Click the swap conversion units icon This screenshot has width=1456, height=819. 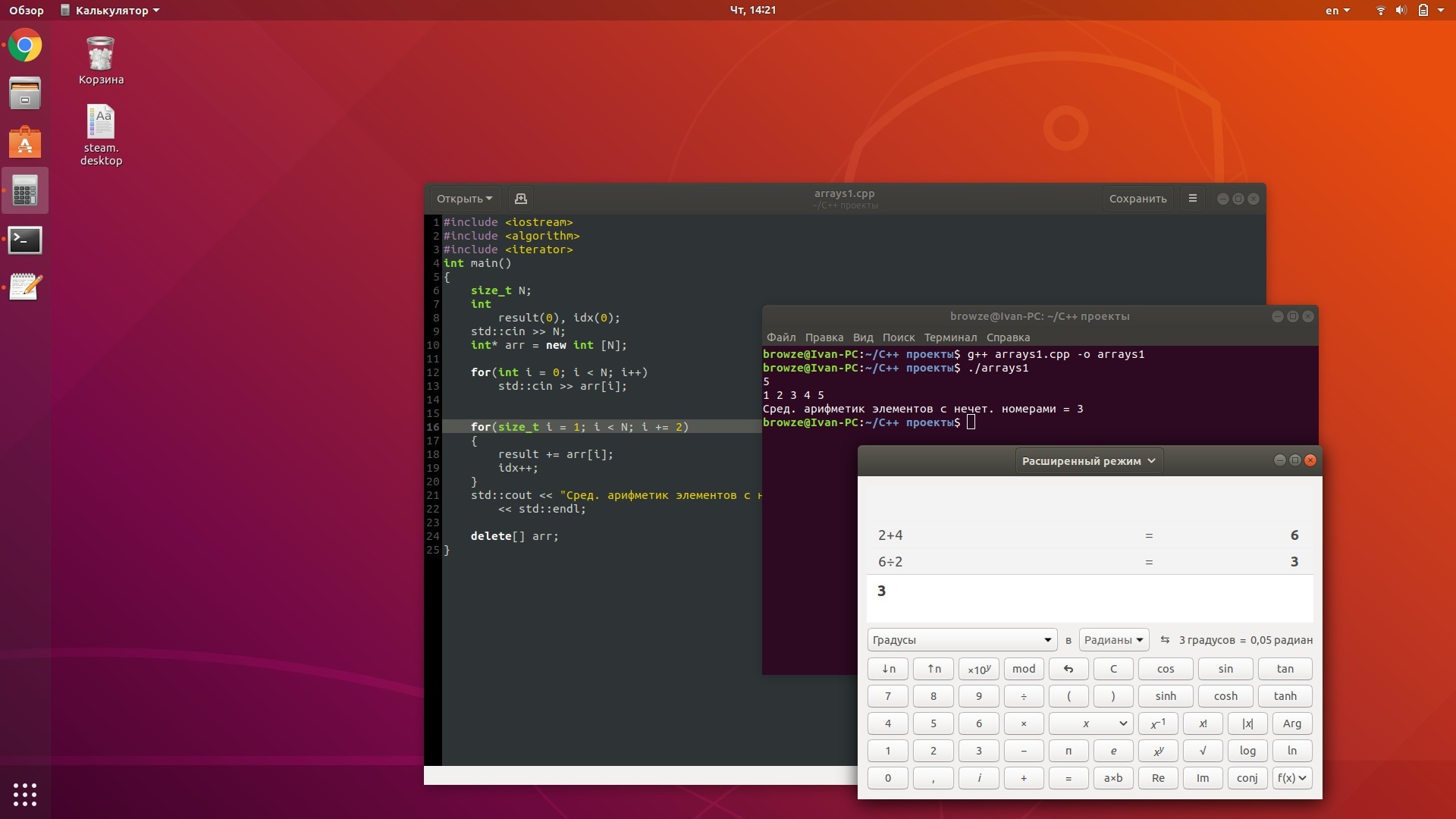[x=1165, y=640]
